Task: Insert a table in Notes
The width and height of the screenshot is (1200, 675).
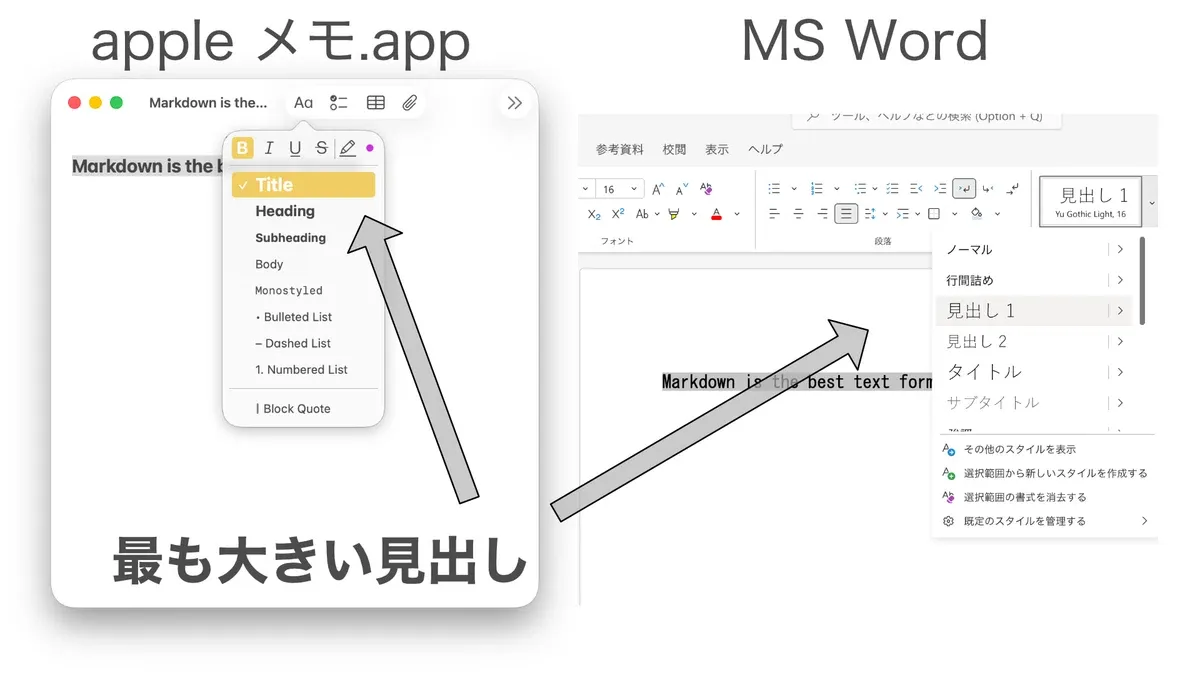Action: [375, 103]
